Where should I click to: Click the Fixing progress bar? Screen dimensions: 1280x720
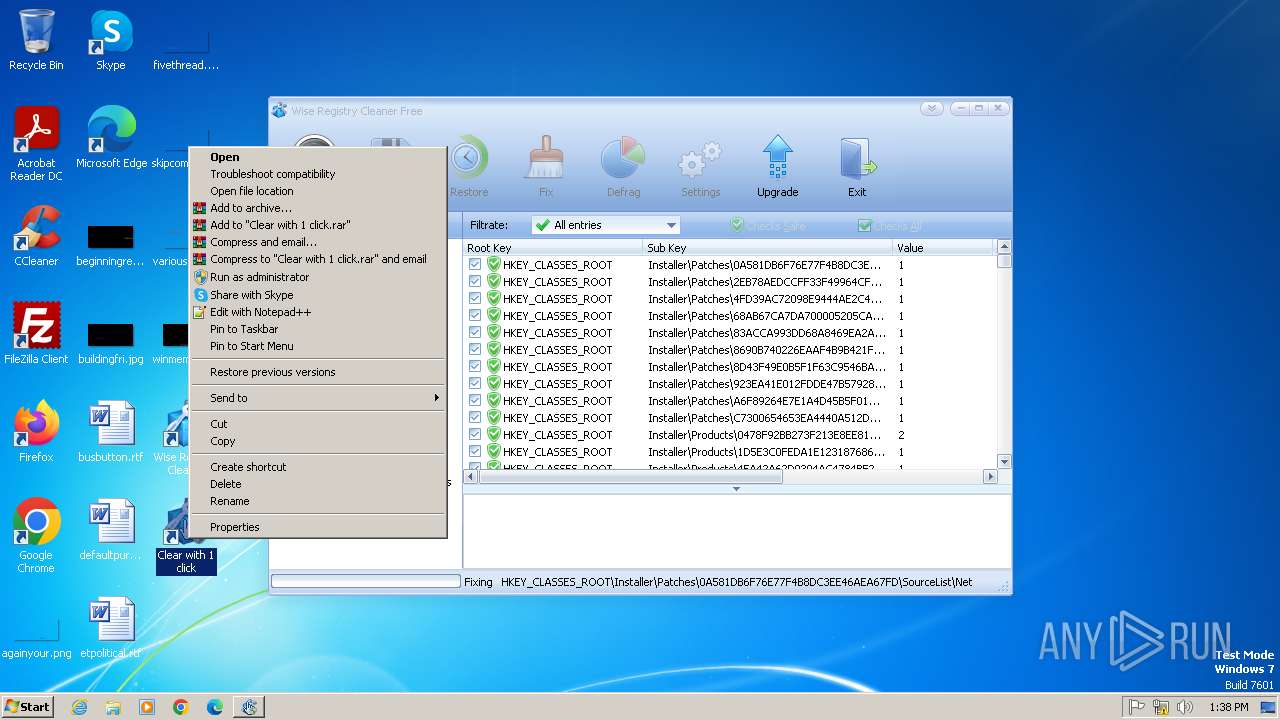coord(365,581)
